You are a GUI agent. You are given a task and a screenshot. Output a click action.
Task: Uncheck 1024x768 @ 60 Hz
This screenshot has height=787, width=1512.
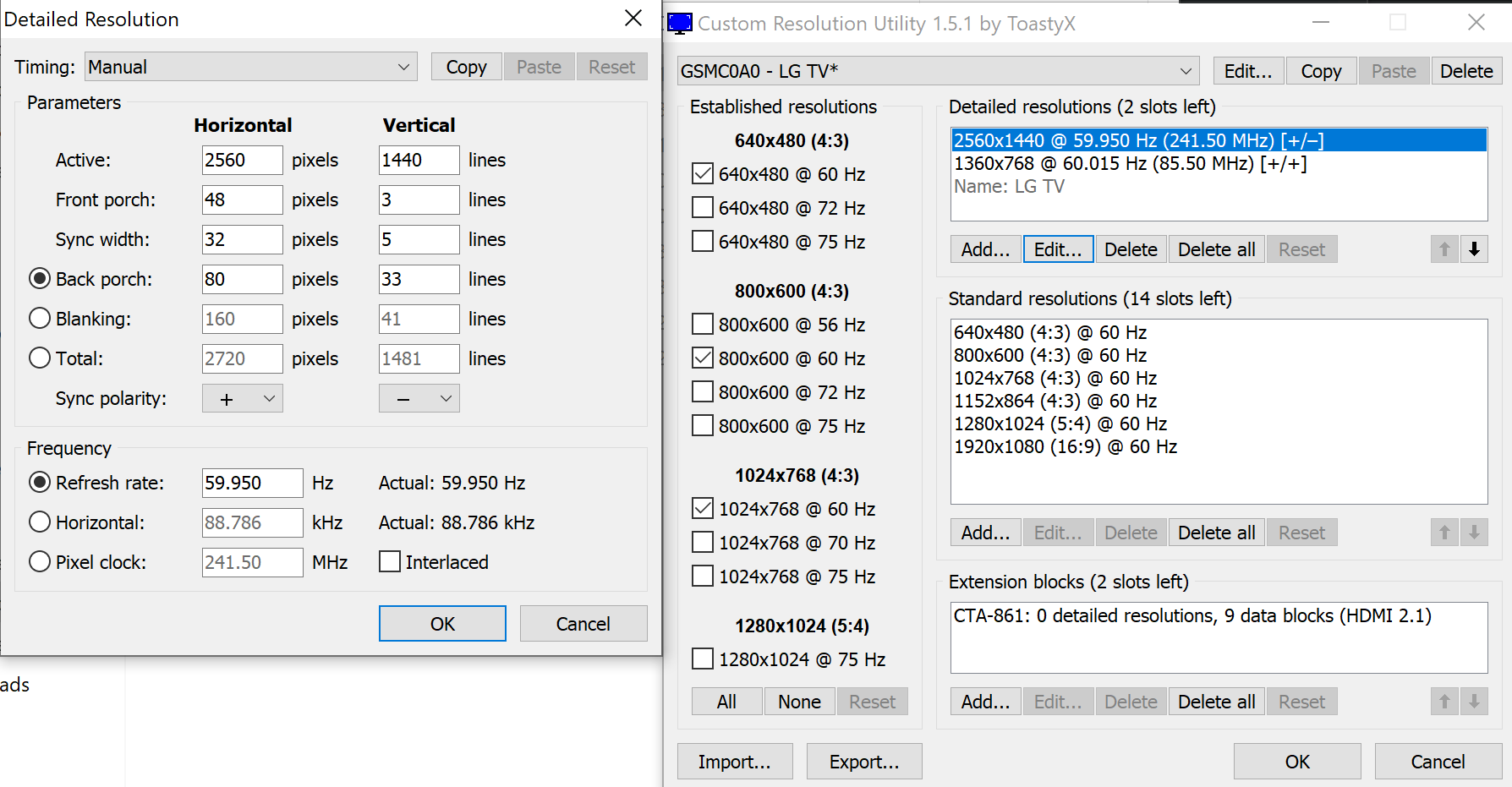703,509
